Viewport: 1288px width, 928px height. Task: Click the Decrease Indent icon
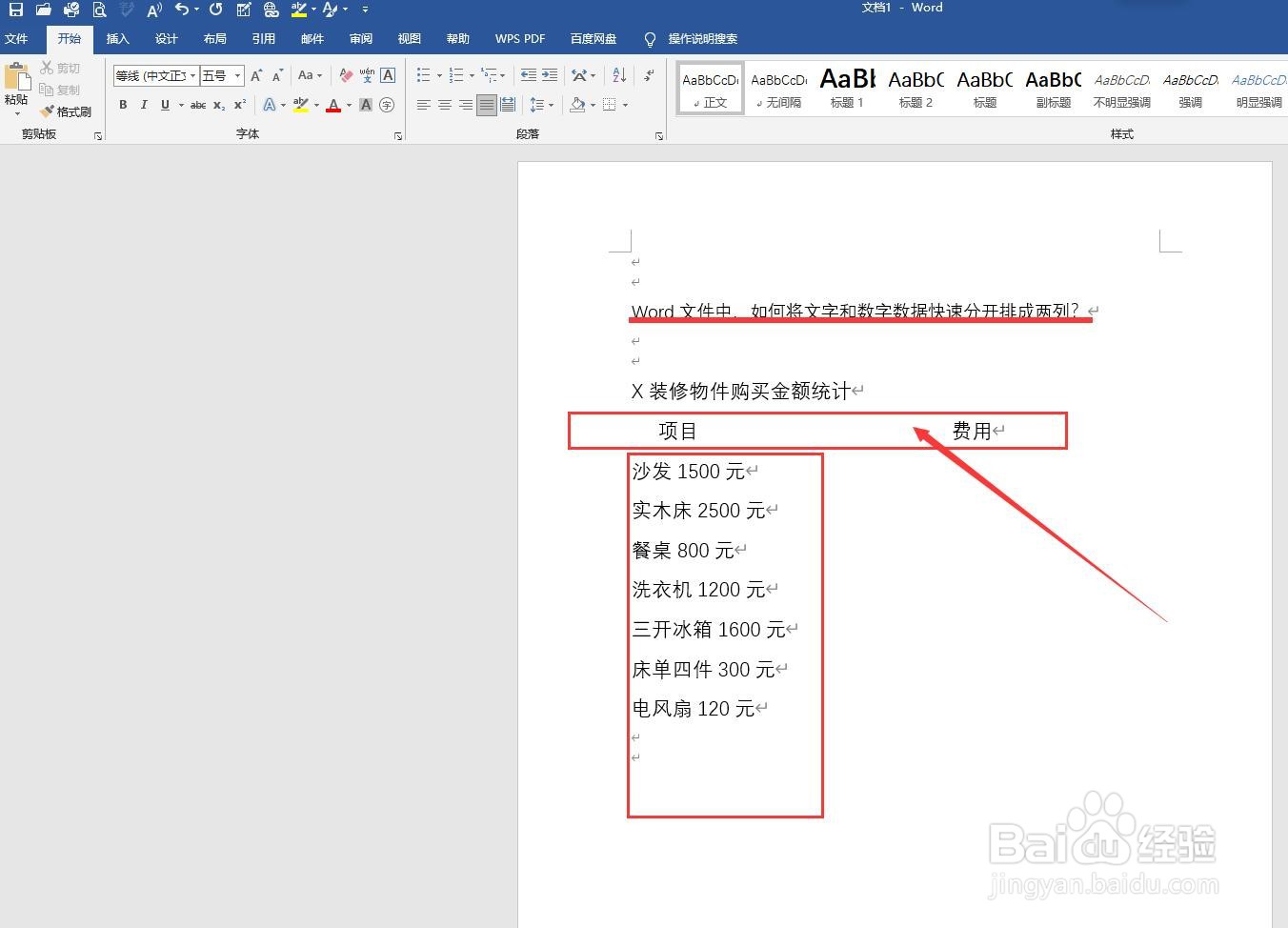[x=529, y=76]
